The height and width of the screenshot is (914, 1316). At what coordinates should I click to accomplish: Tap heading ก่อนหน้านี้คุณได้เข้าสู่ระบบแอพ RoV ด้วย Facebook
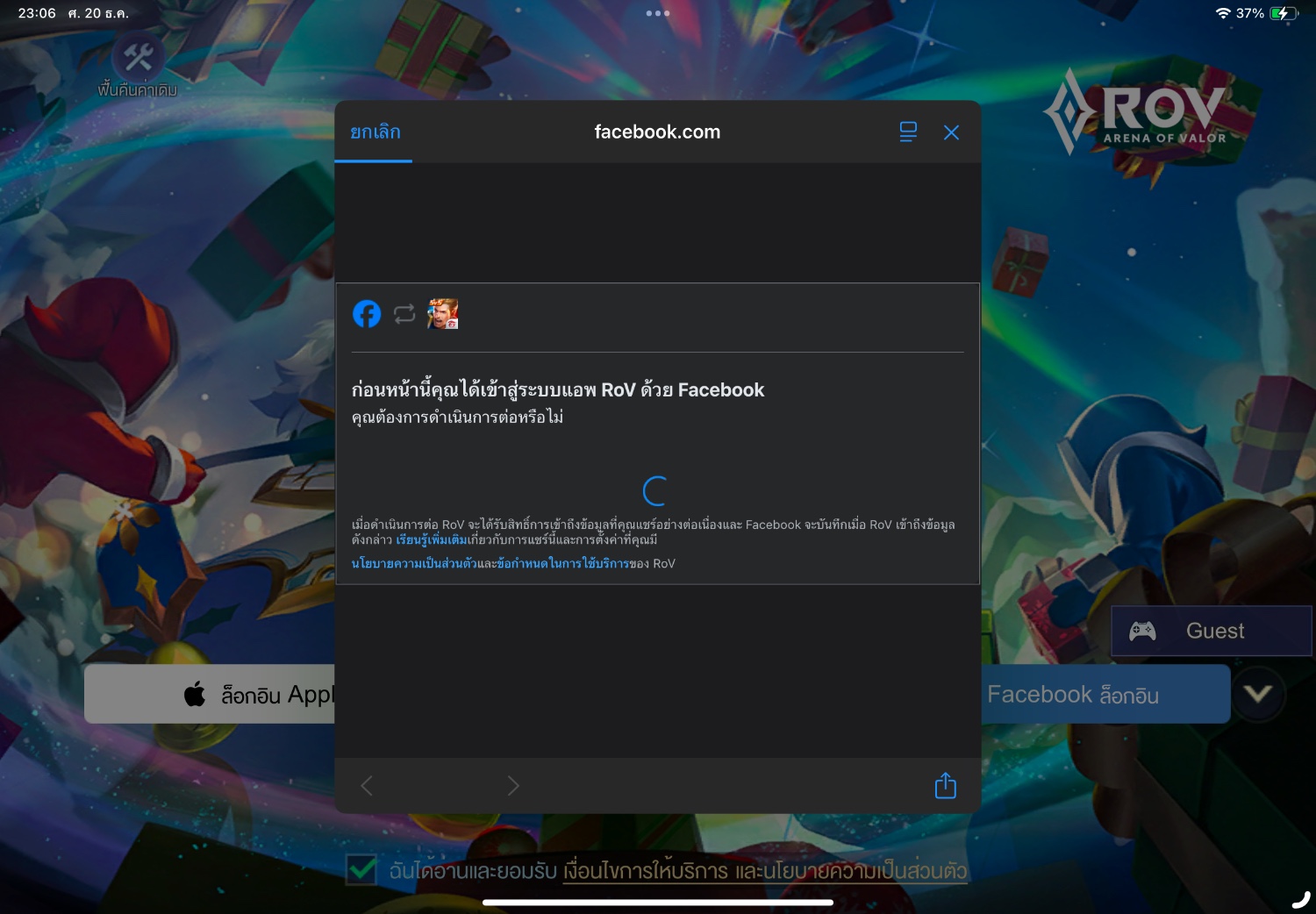coord(558,389)
